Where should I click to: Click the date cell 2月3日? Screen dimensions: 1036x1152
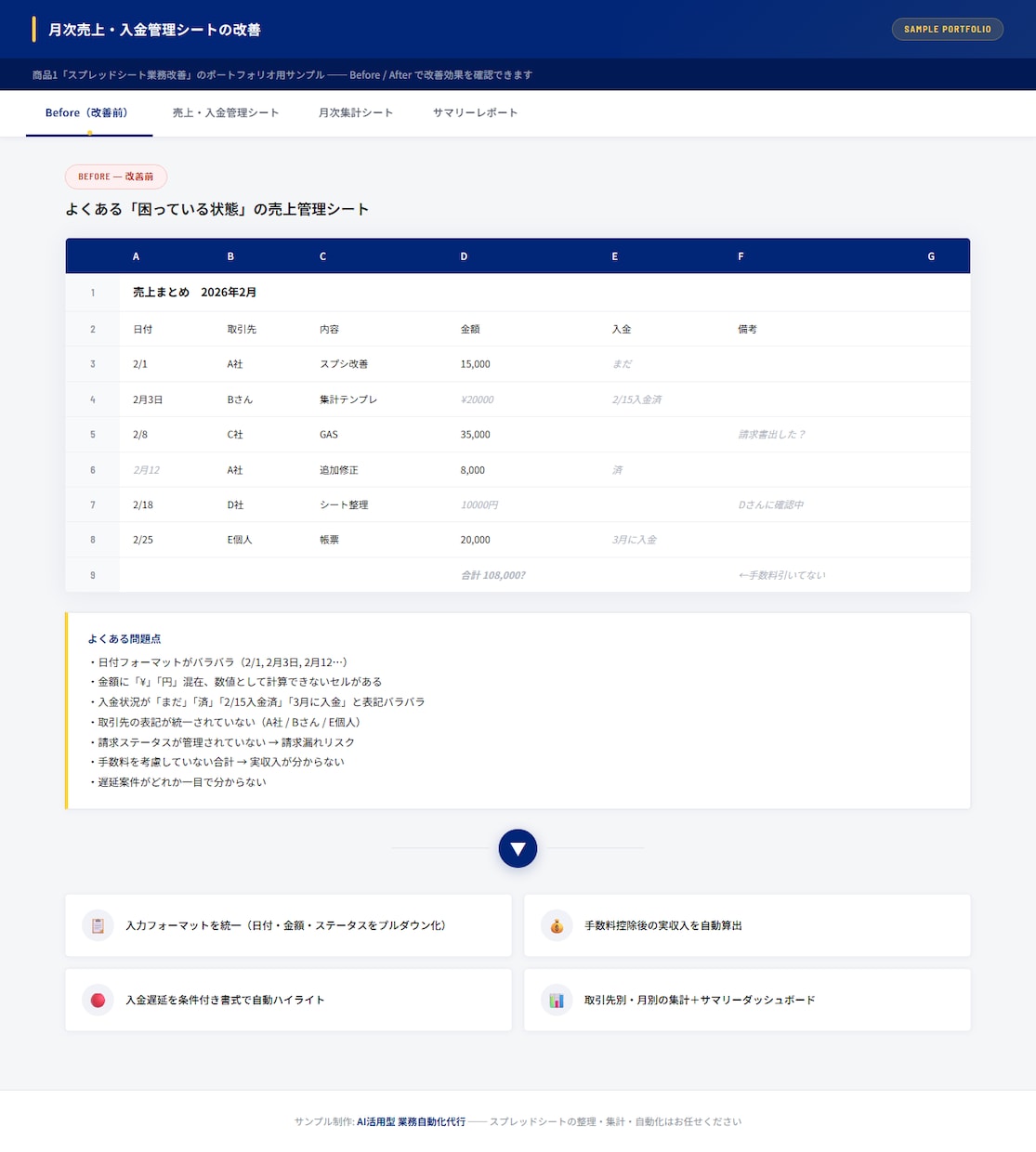(148, 399)
